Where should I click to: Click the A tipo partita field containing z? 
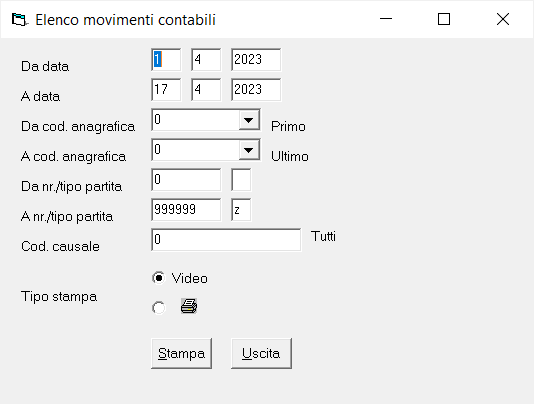(x=241, y=209)
